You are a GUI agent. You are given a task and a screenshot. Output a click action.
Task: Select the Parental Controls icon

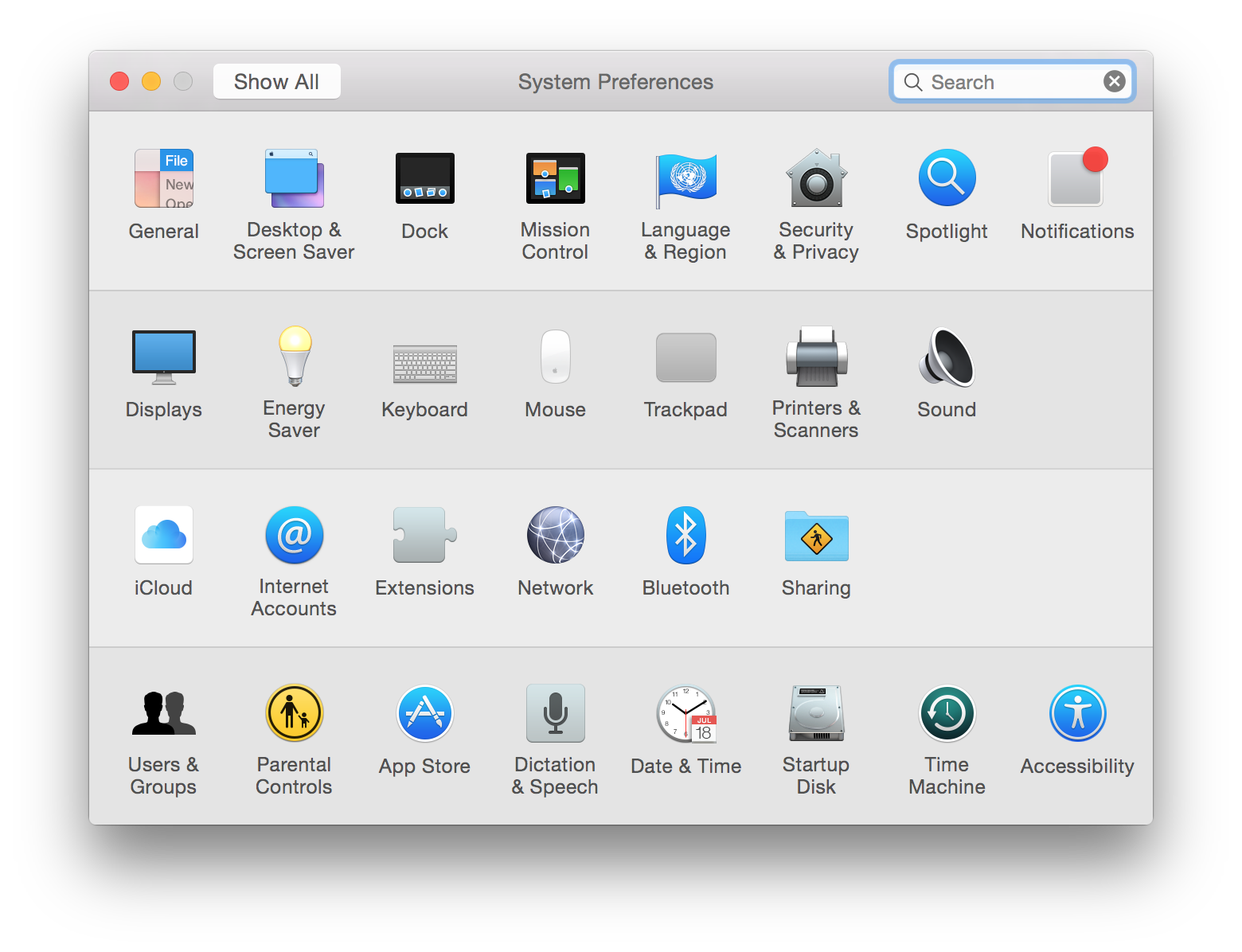[x=294, y=713]
